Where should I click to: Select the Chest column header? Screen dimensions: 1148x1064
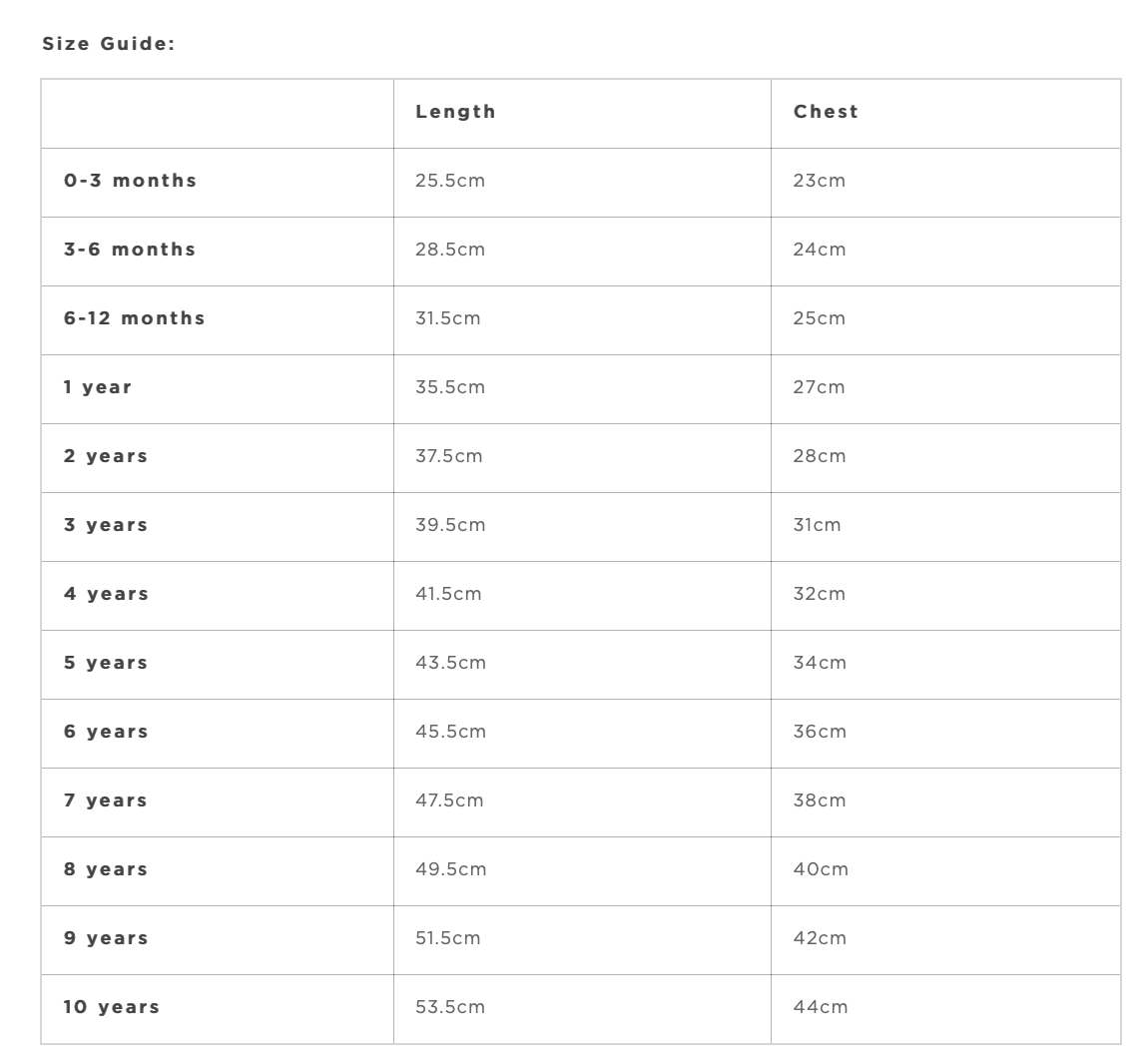coord(826,112)
